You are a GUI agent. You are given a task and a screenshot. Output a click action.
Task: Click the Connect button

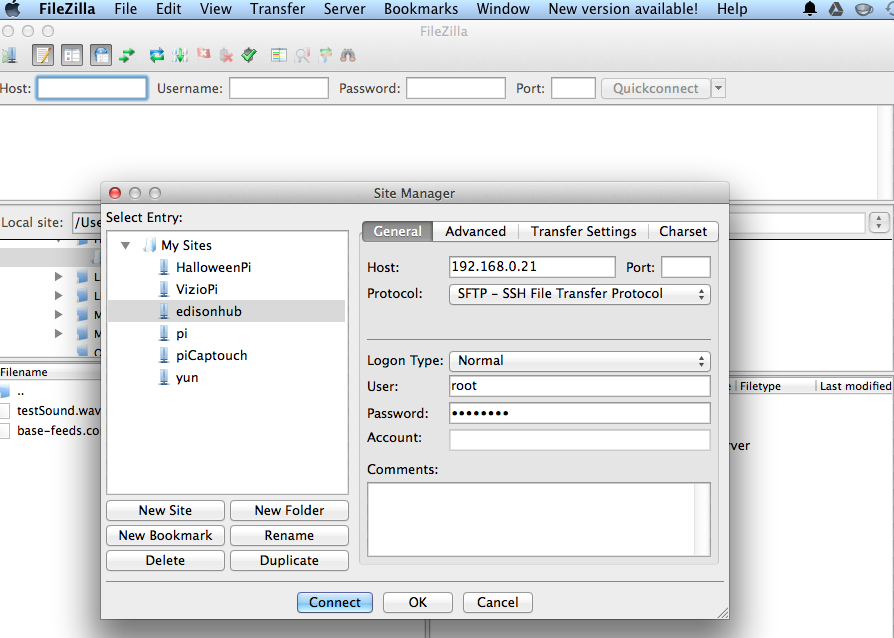[x=335, y=603]
